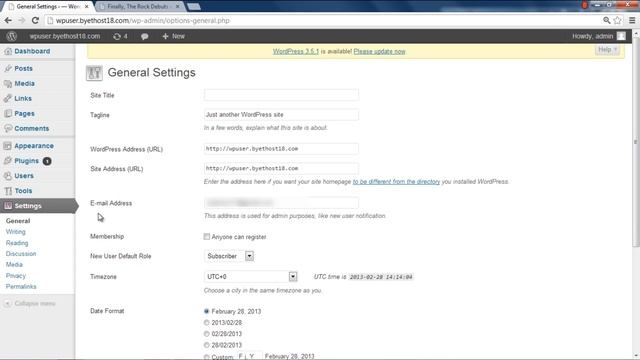Click the custom date format text box

pos(249,356)
